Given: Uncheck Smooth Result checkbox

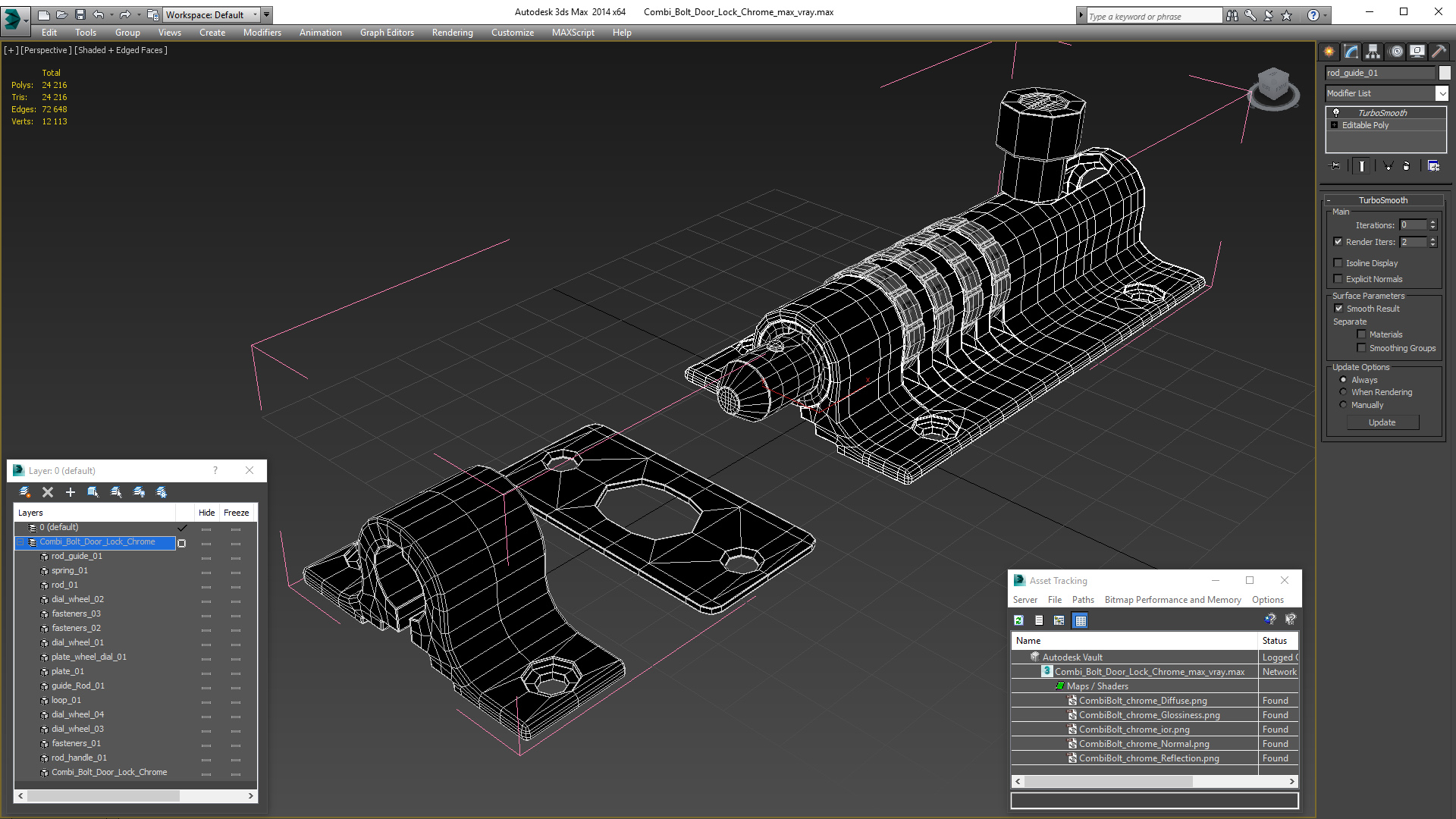Looking at the screenshot, I should [1338, 309].
